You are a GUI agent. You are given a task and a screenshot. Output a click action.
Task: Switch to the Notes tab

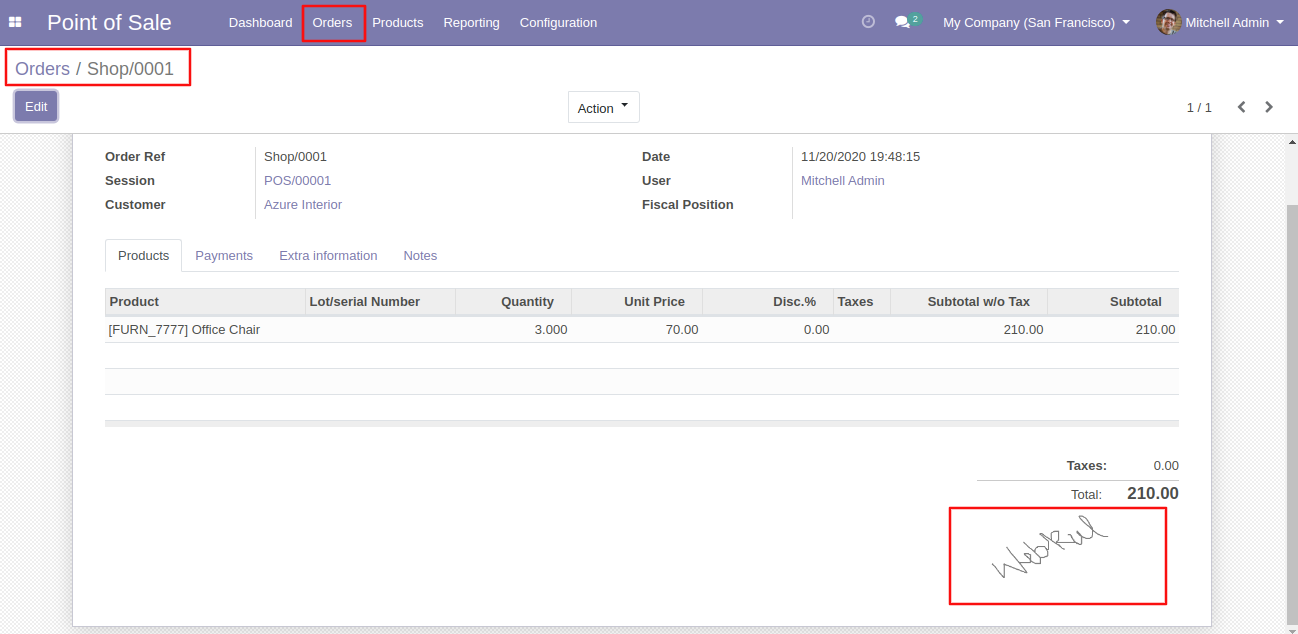tap(420, 256)
